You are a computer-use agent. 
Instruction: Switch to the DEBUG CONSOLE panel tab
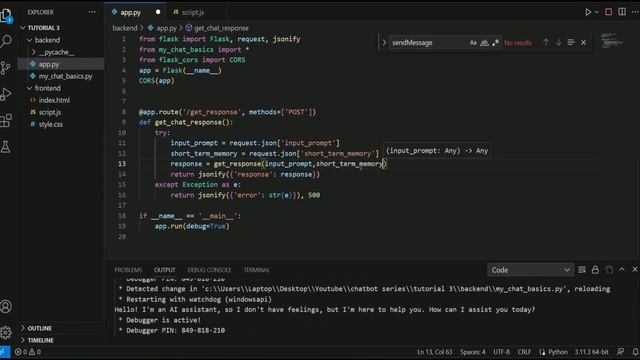pyautogui.click(x=209, y=270)
